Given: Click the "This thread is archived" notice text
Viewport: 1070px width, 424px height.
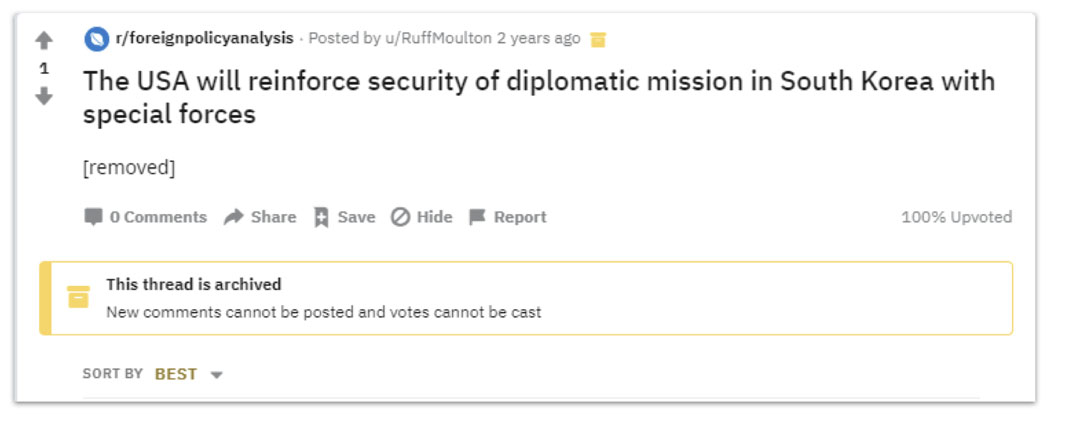Looking at the screenshot, I should tap(194, 284).
